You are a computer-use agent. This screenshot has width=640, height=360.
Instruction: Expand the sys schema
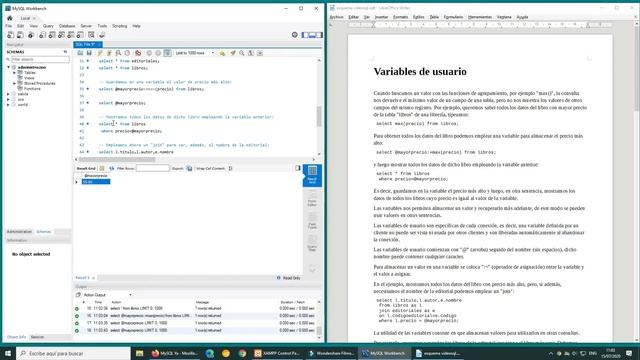[x=8, y=99]
